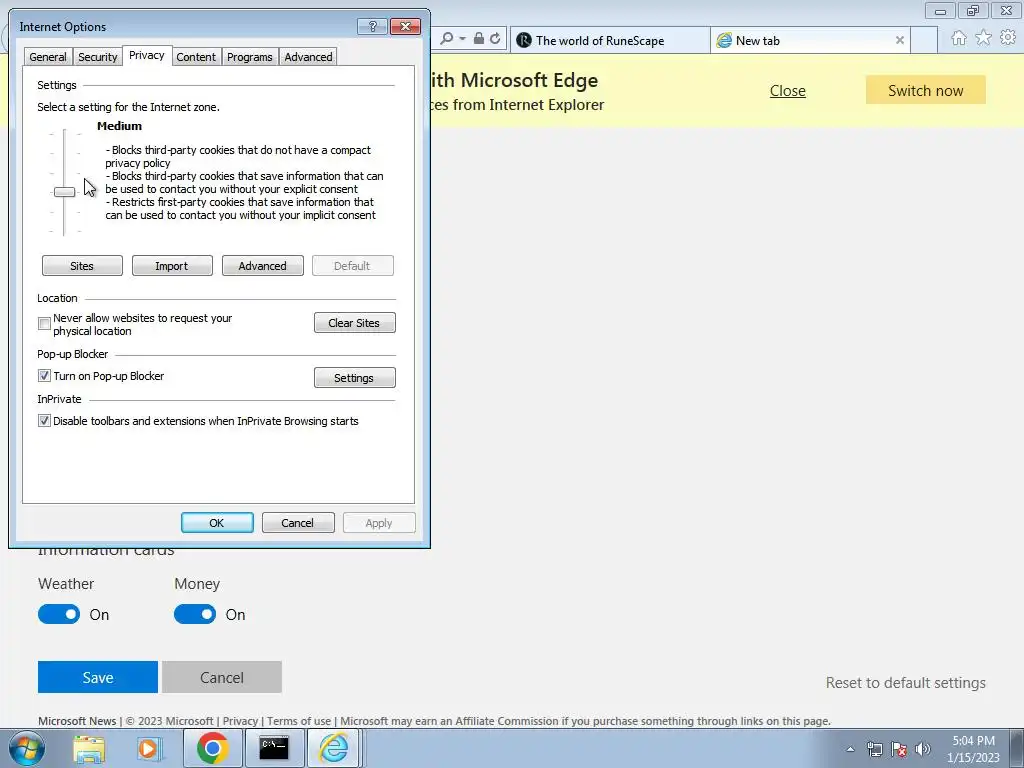Open the Command Prompt taskbar icon

coord(274,748)
